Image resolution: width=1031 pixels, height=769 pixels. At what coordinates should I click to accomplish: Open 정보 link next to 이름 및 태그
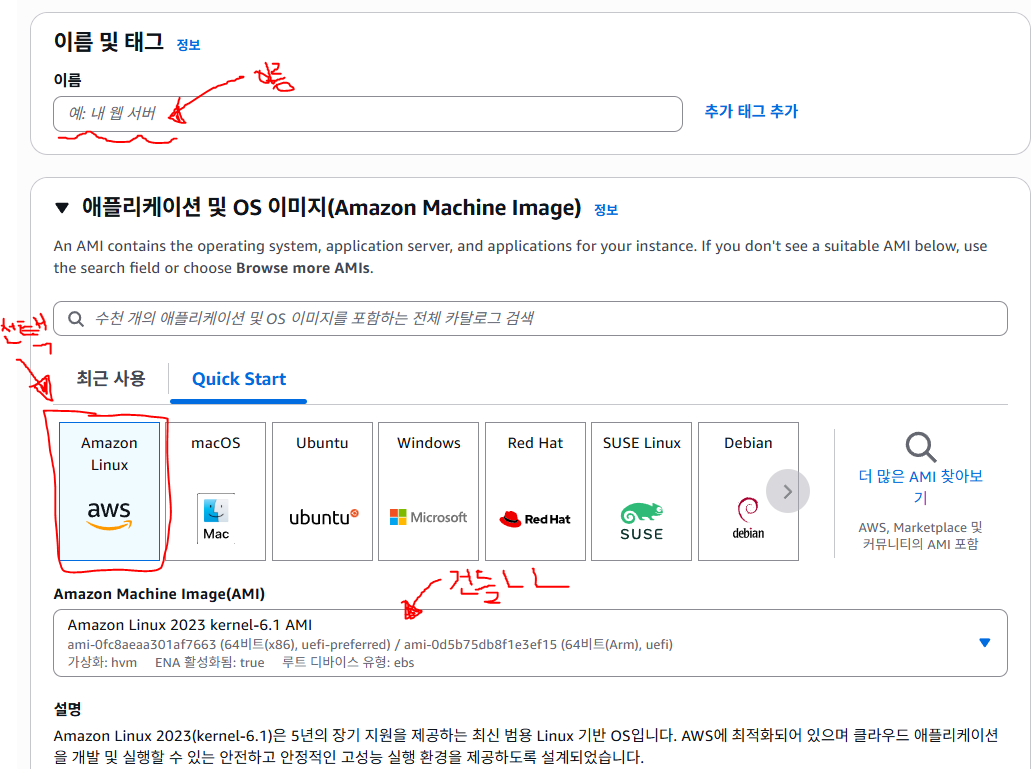(188, 45)
